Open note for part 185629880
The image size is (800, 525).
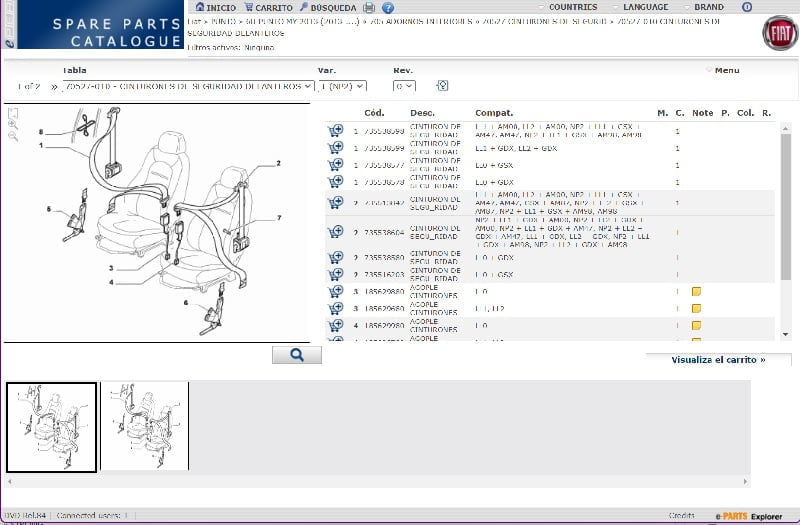[x=696, y=291]
